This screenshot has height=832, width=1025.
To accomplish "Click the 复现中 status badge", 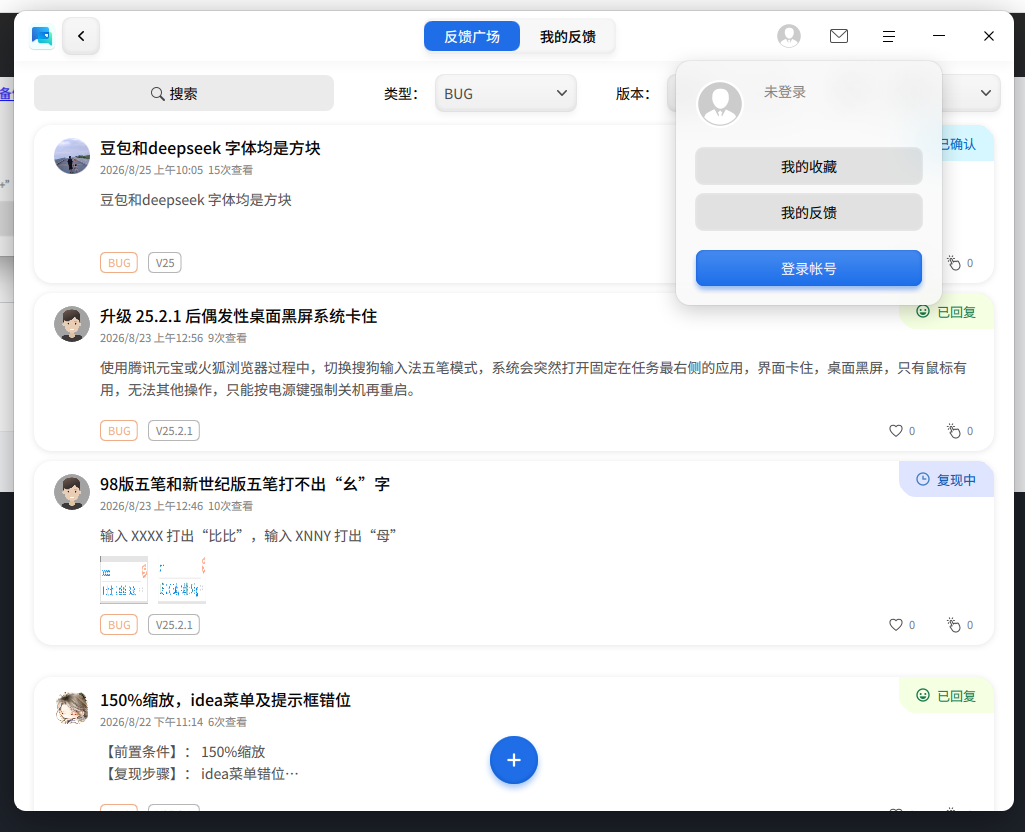I will tap(946, 480).
